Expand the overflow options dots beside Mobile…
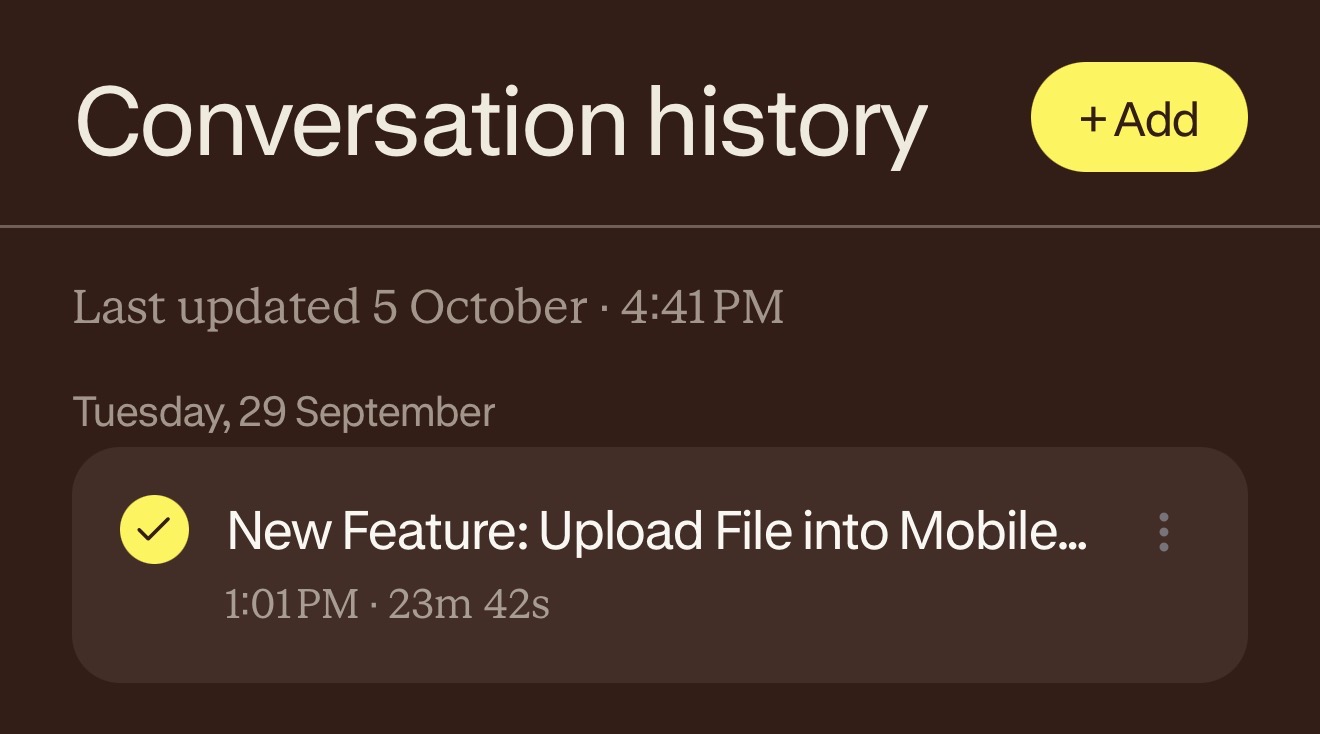 pyautogui.click(x=1163, y=532)
